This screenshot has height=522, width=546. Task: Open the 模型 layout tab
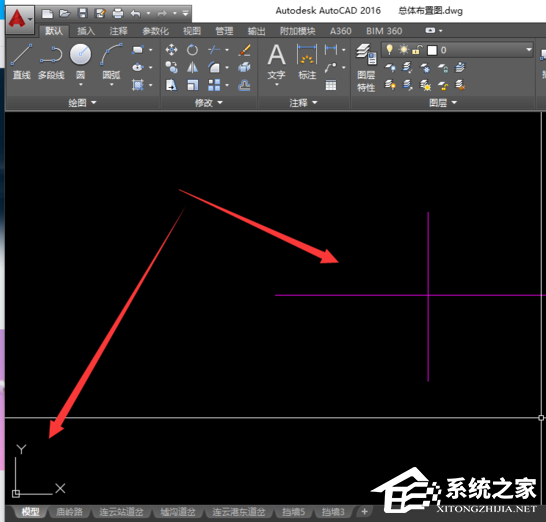point(30,512)
